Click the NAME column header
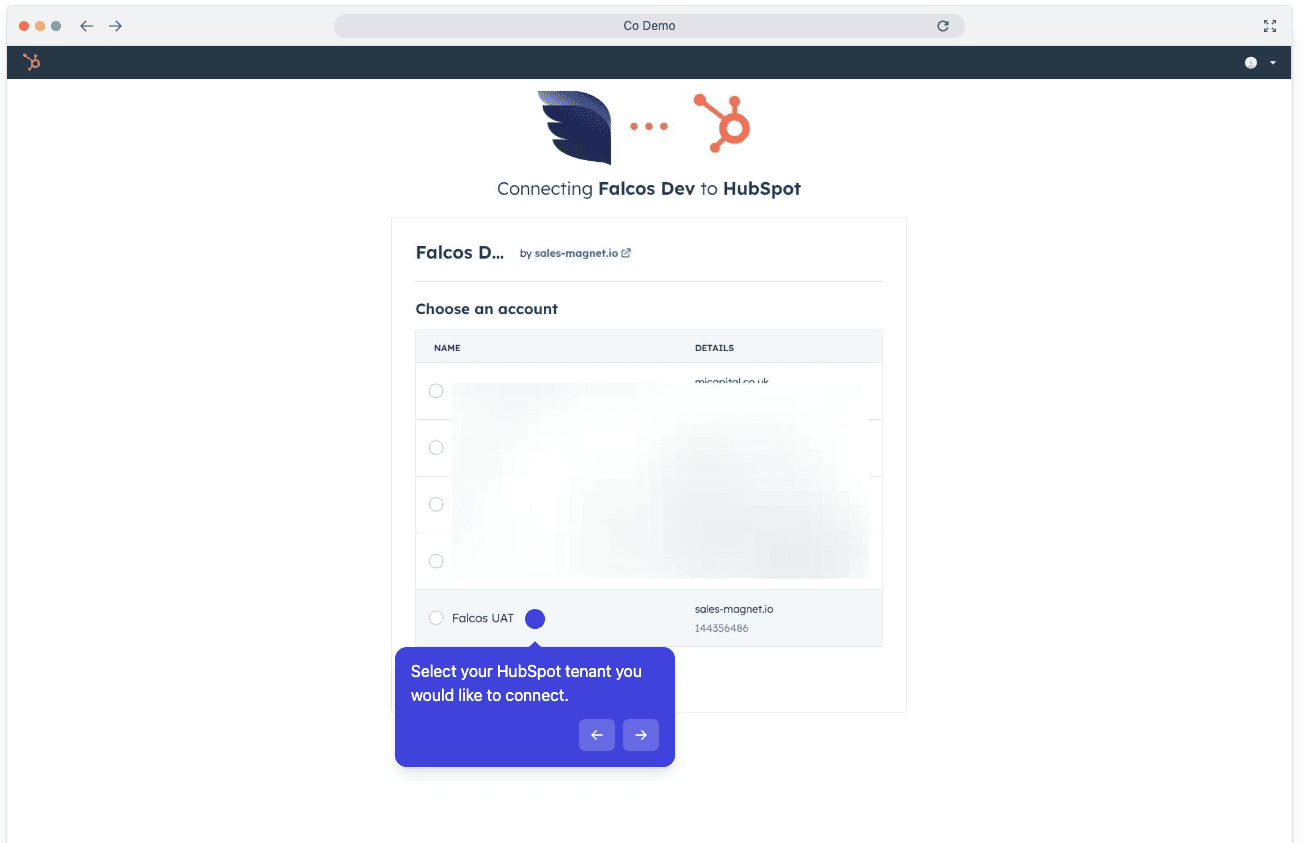Viewport: 1303px width, 843px height. (447, 348)
